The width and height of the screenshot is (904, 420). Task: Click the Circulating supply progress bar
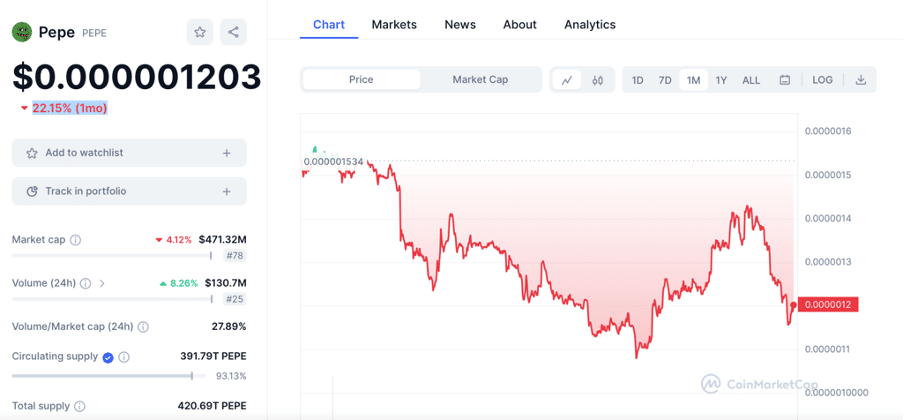(109, 376)
